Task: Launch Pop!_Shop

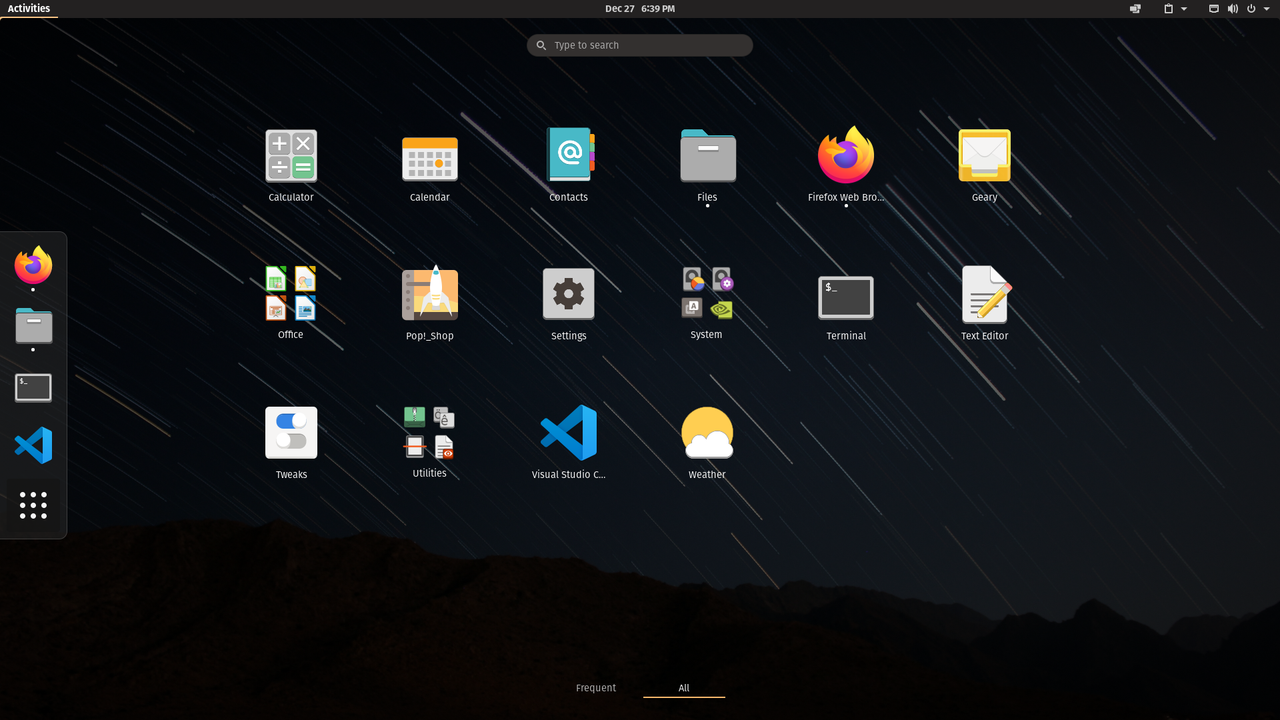Action: [x=430, y=294]
